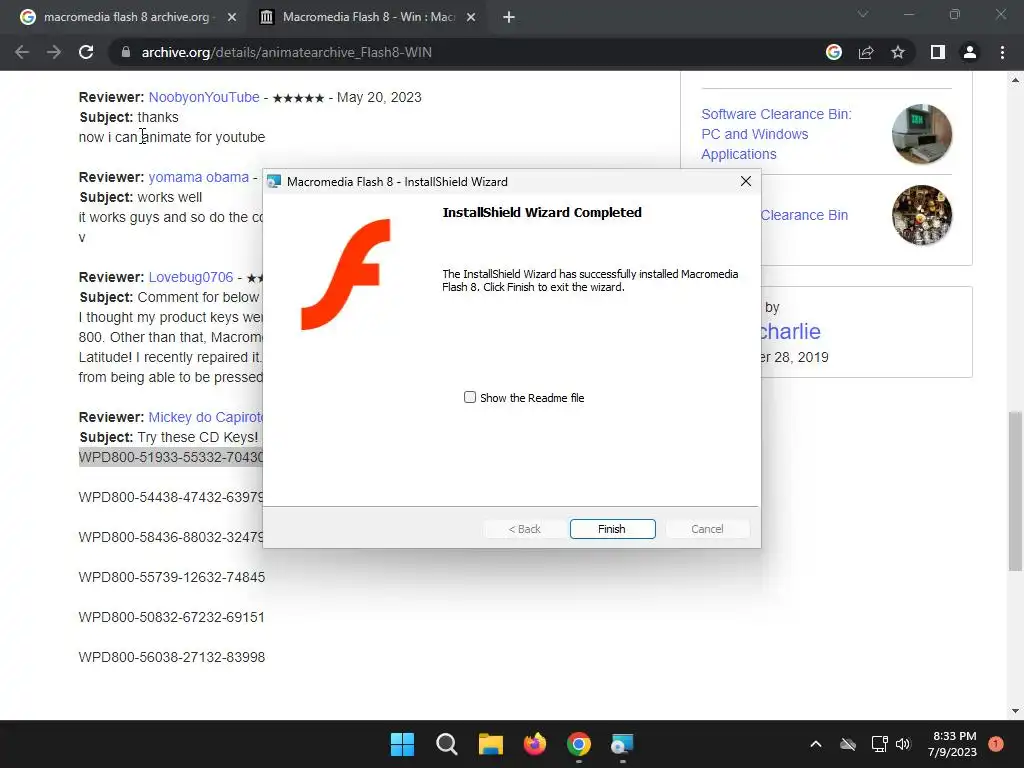Viewport: 1024px width, 768px height.
Task: Click the scrollbar down arrow
Action: [1015, 711]
